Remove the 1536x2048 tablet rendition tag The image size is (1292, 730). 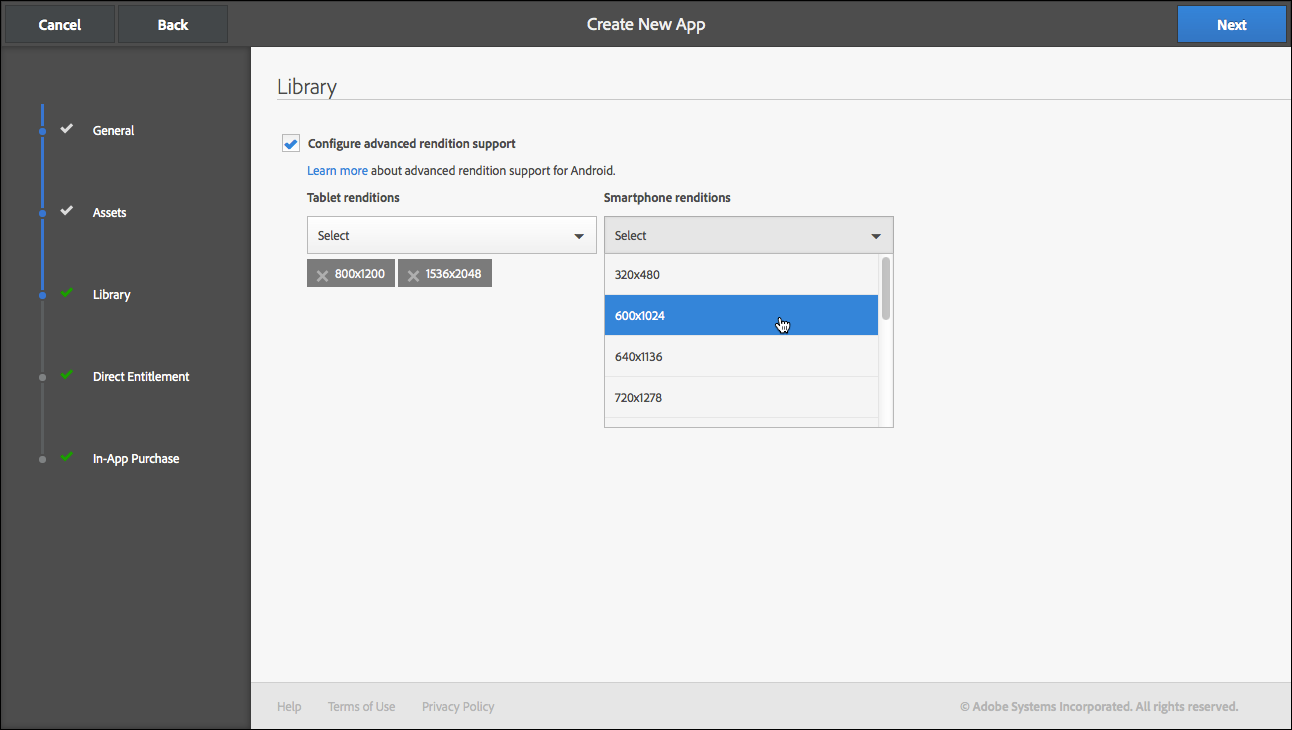[x=414, y=272]
